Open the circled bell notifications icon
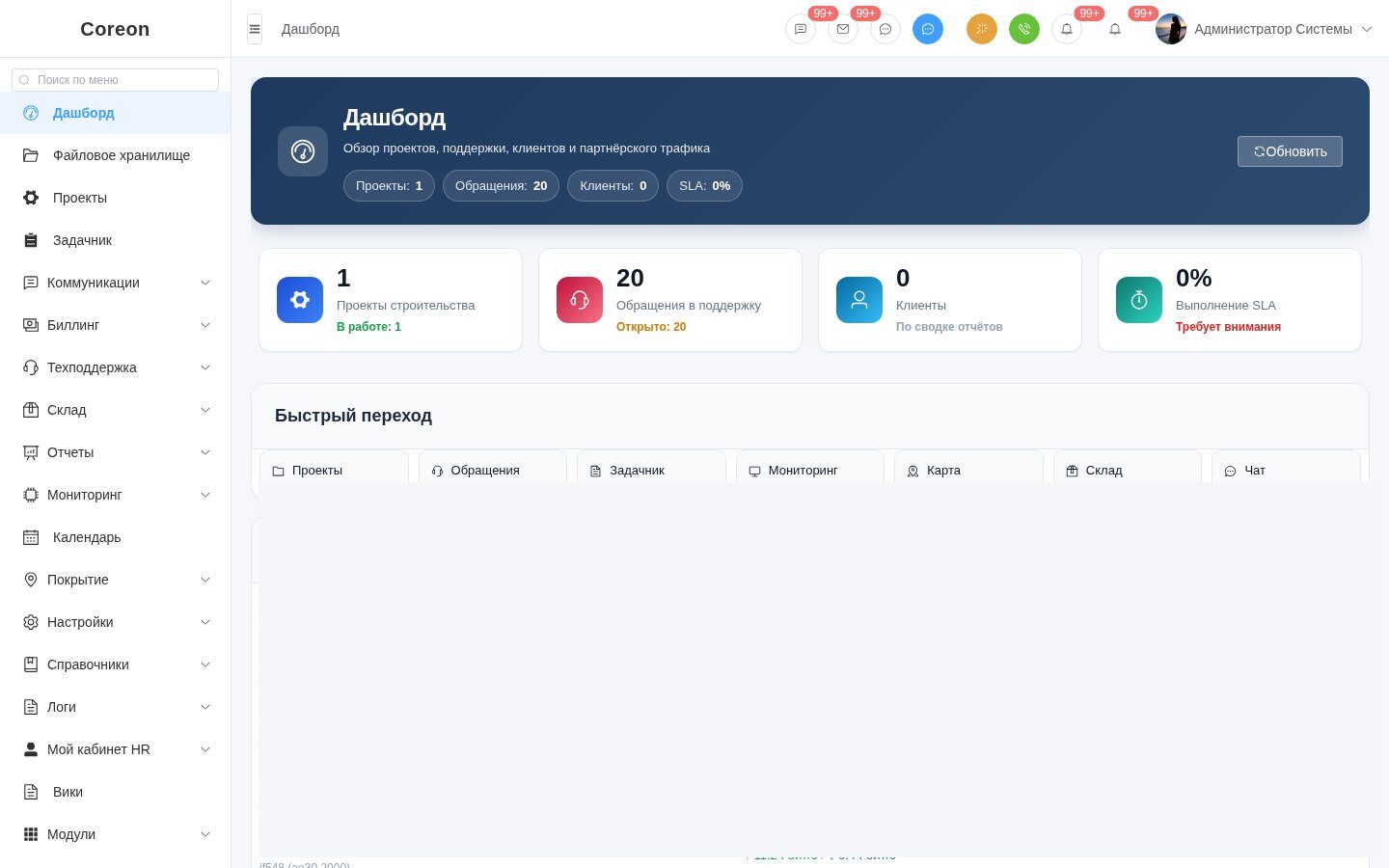 (1067, 29)
